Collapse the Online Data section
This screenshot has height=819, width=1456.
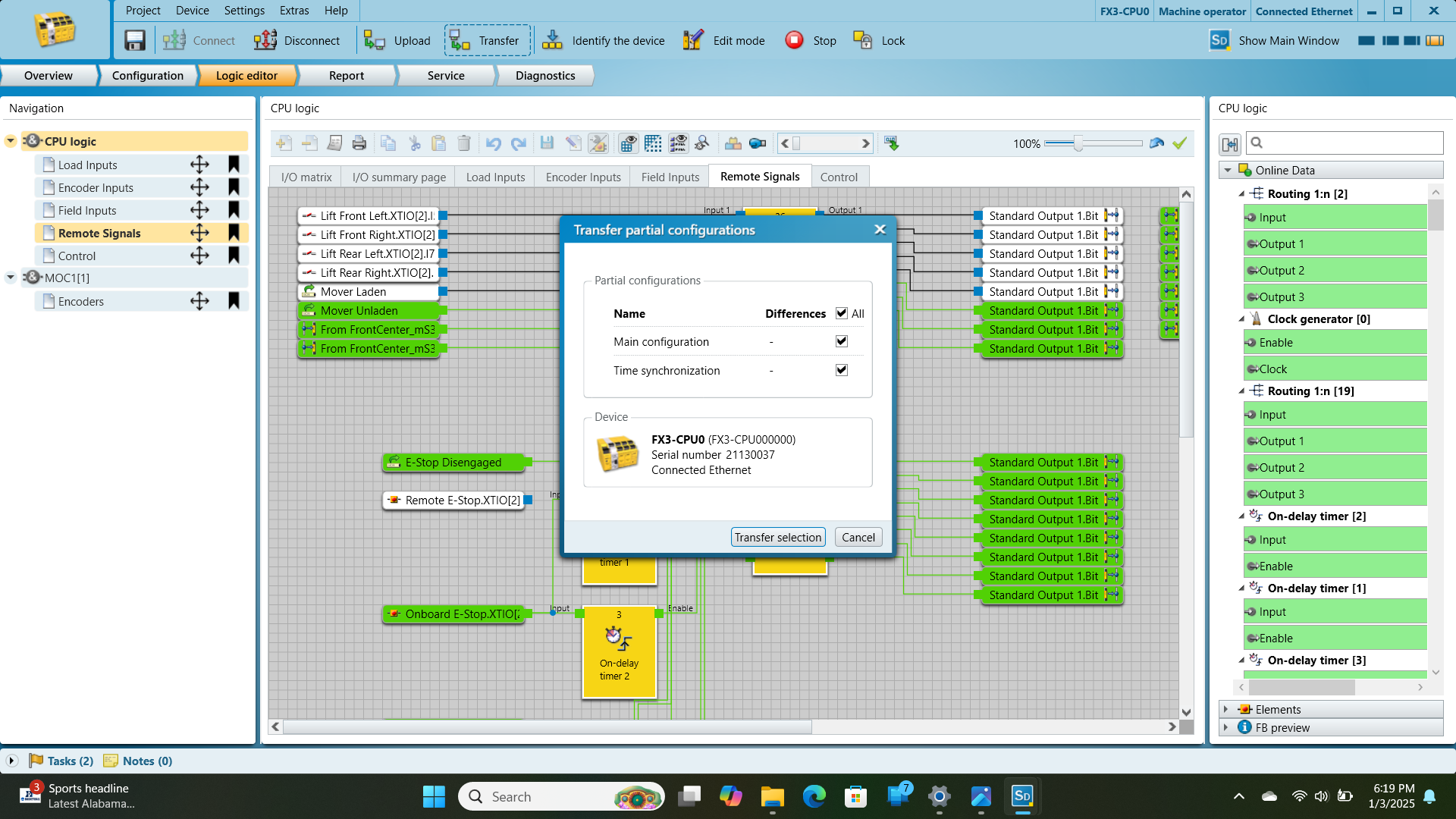(x=1228, y=171)
